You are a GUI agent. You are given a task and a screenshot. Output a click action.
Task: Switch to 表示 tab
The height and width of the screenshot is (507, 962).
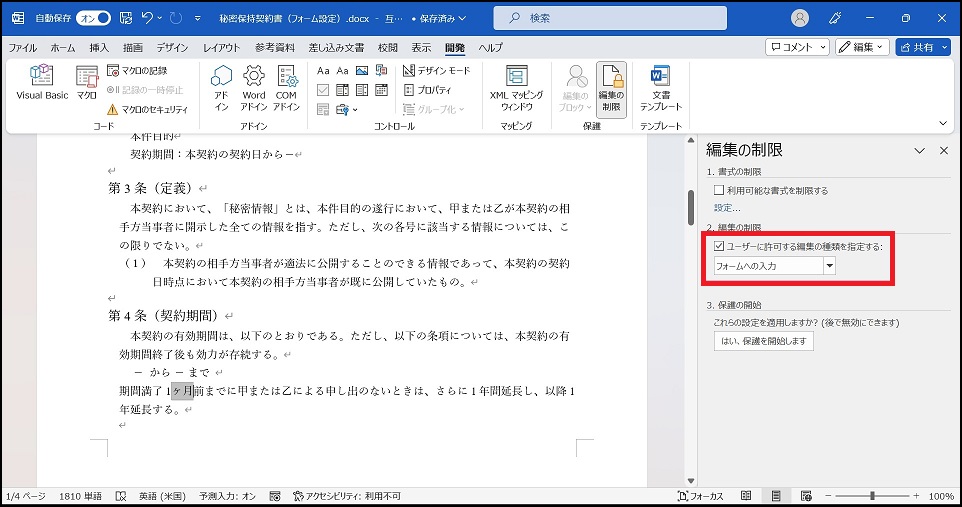coord(421,47)
